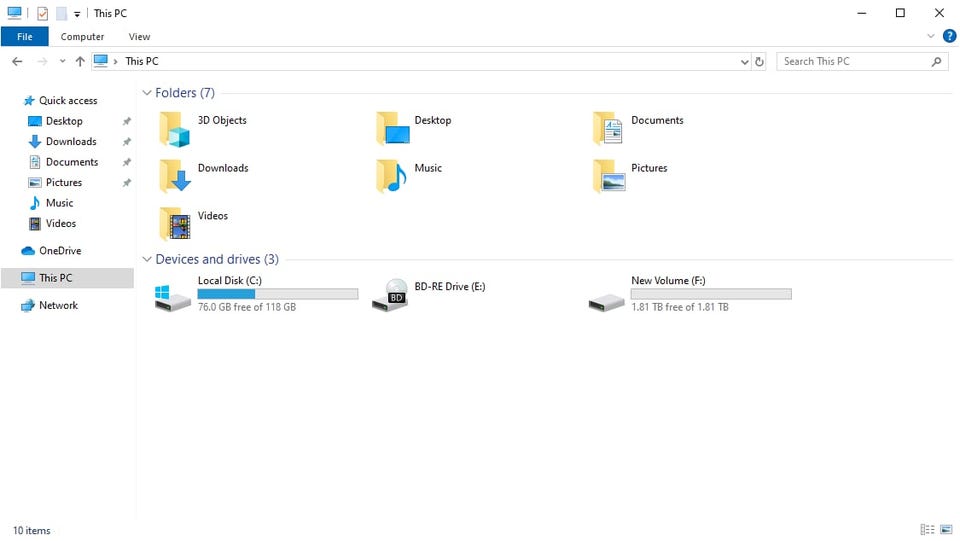
Task: Click the Properties quick access toolbar icon
Action: click(42, 13)
